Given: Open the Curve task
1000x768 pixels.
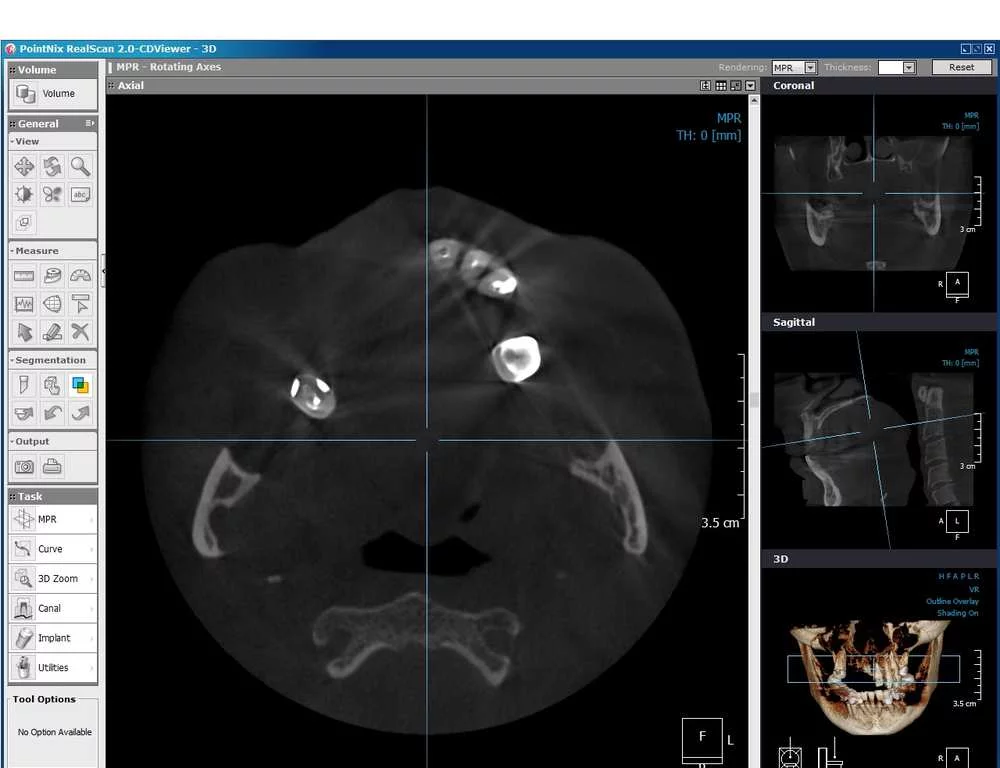Looking at the screenshot, I should coord(53,549).
